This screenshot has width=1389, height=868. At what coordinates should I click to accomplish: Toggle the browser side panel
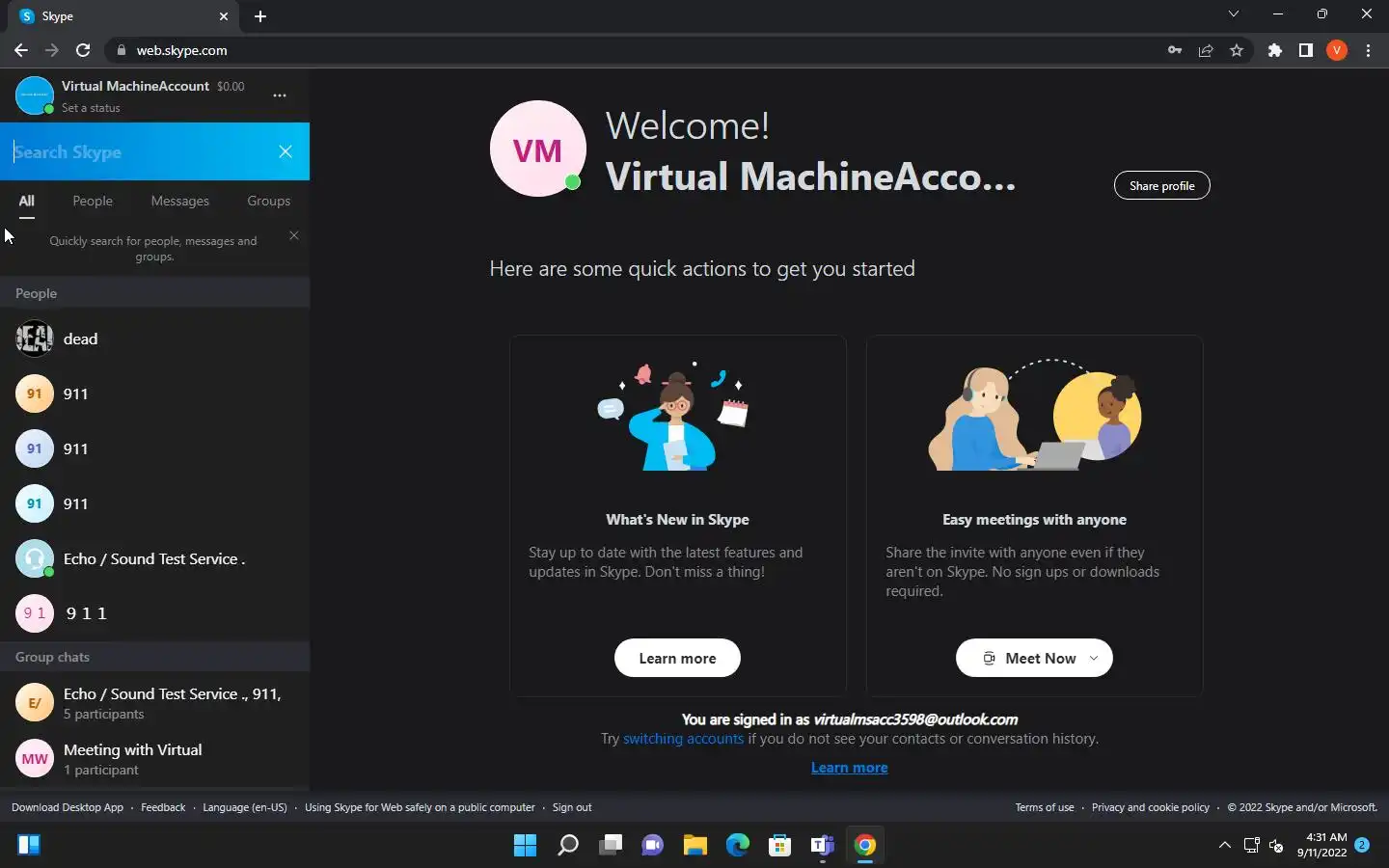click(1306, 50)
